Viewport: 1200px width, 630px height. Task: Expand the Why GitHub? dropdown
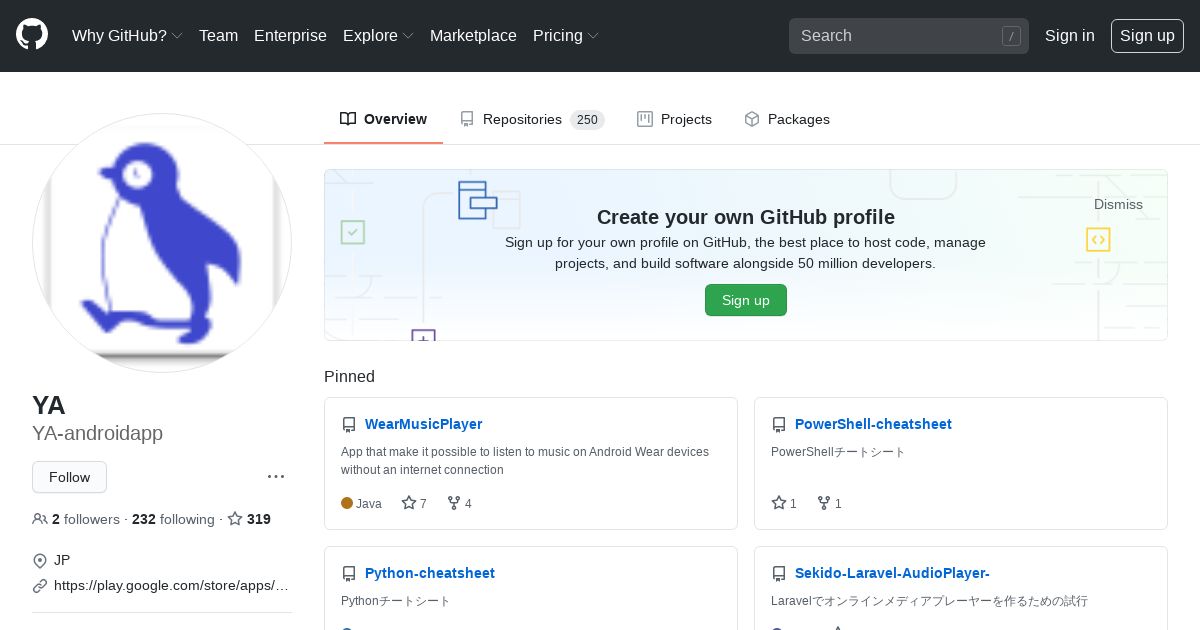127,35
